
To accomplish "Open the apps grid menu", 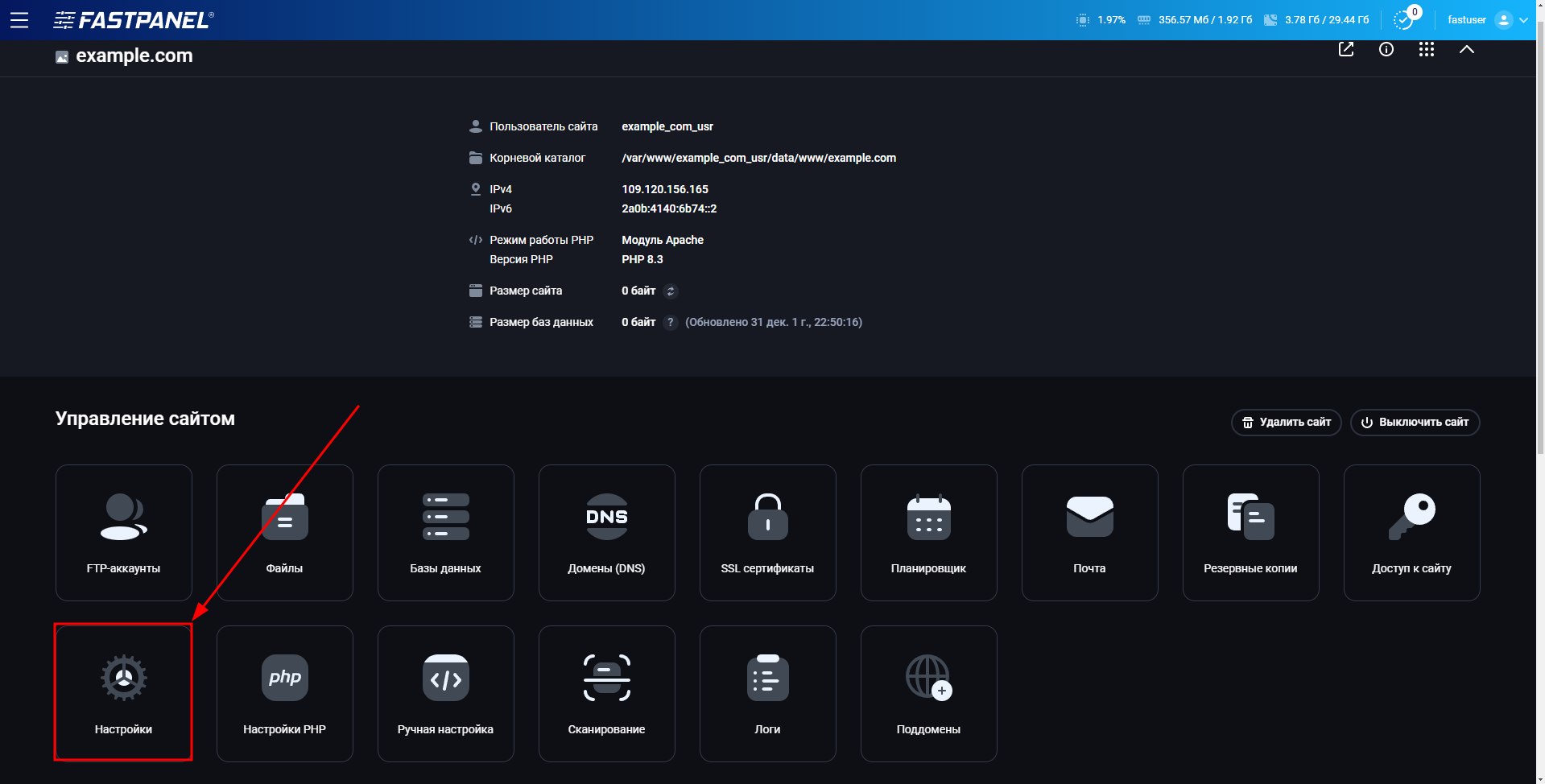I will (x=1426, y=50).
